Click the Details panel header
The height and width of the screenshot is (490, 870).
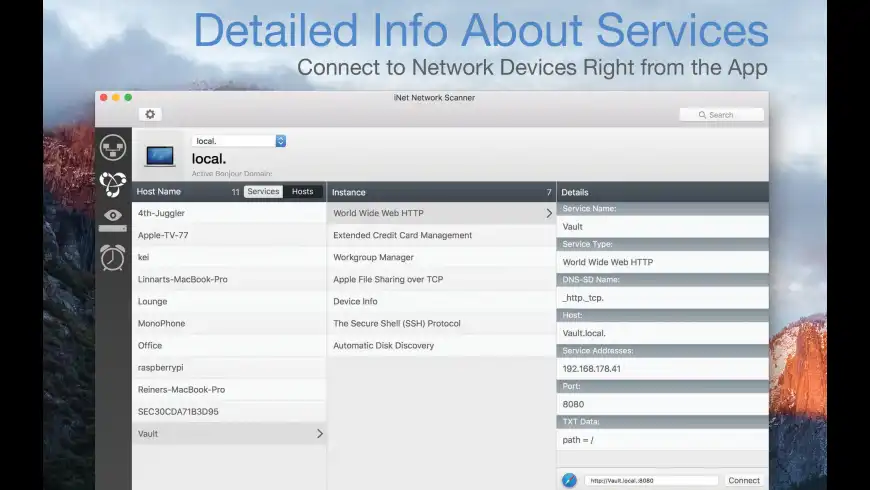coord(662,192)
